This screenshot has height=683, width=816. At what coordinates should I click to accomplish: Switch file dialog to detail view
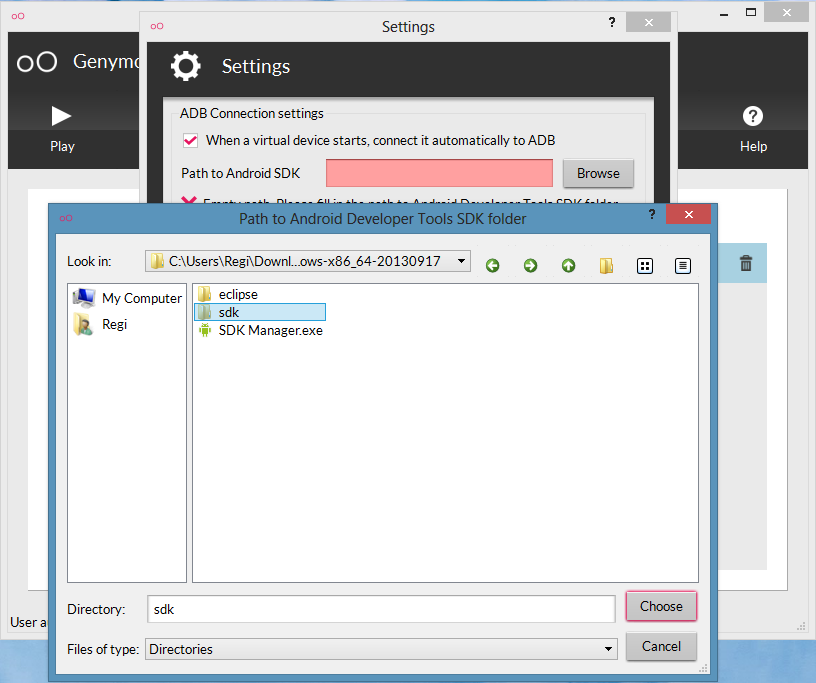tap(683, 266)
